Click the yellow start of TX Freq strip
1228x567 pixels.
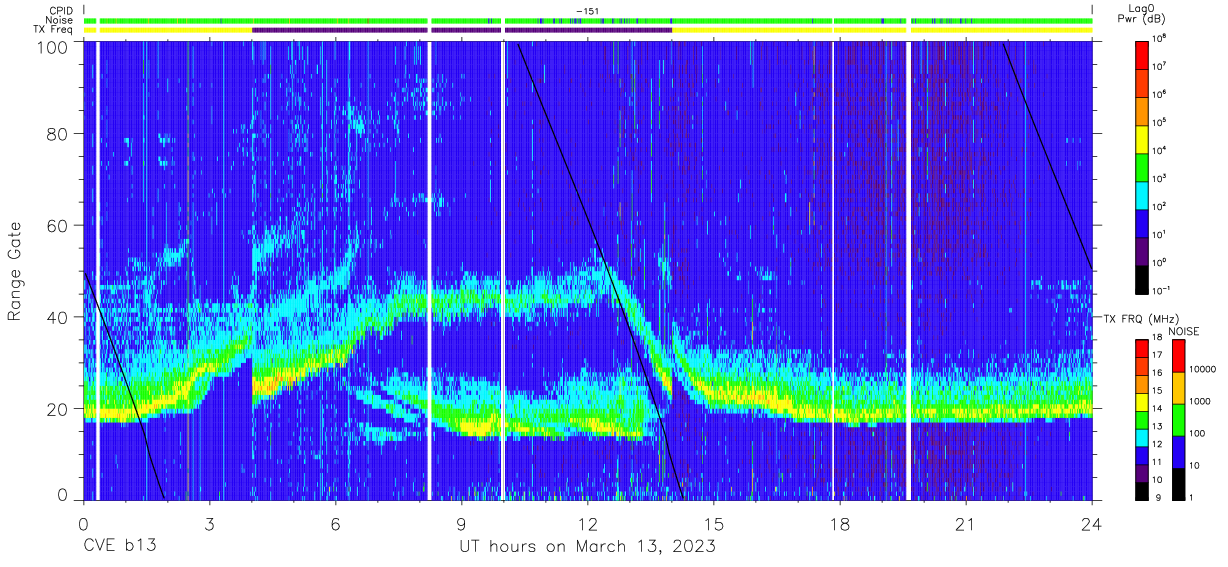(x=168, y=30)
